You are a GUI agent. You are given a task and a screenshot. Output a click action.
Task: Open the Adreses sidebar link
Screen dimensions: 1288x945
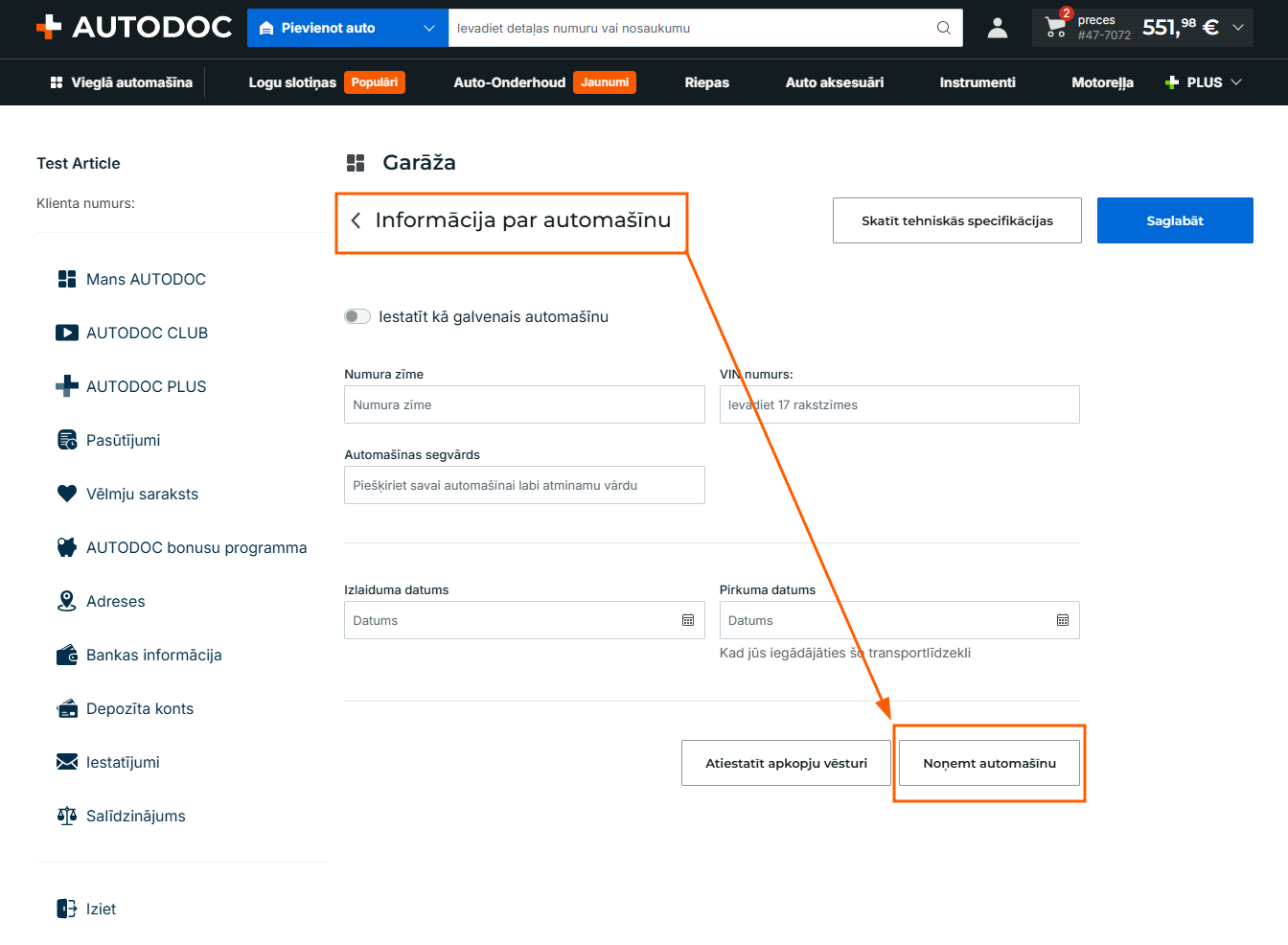click(115, 601)
